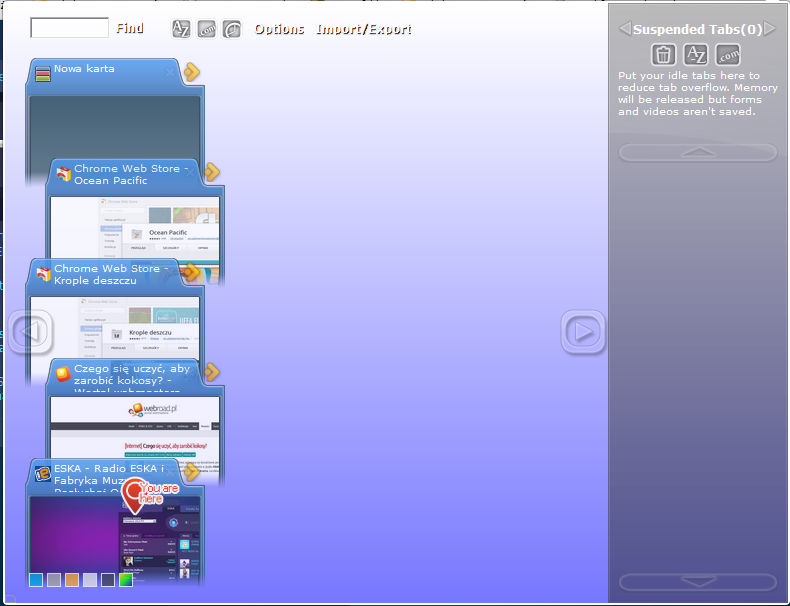
Task: Sort suspended tabs by domain icon
Action: (x=728, y=55)
